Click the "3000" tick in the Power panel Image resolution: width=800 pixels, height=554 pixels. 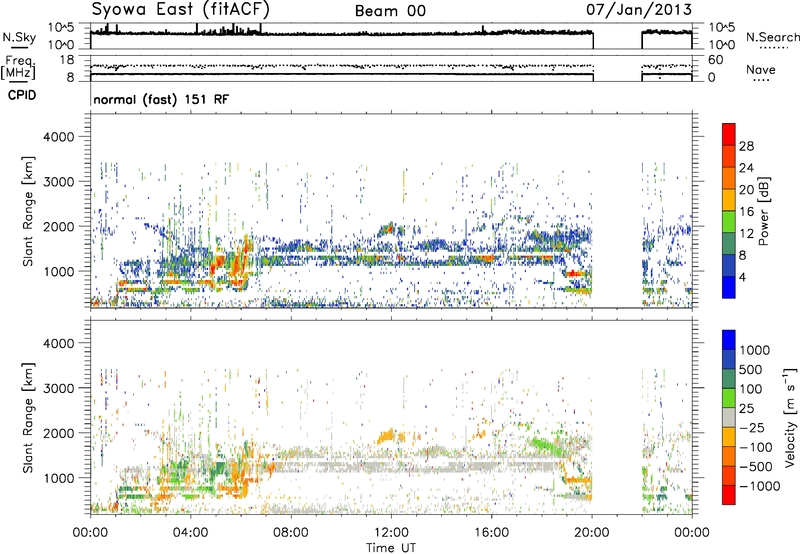click(58, 182)
